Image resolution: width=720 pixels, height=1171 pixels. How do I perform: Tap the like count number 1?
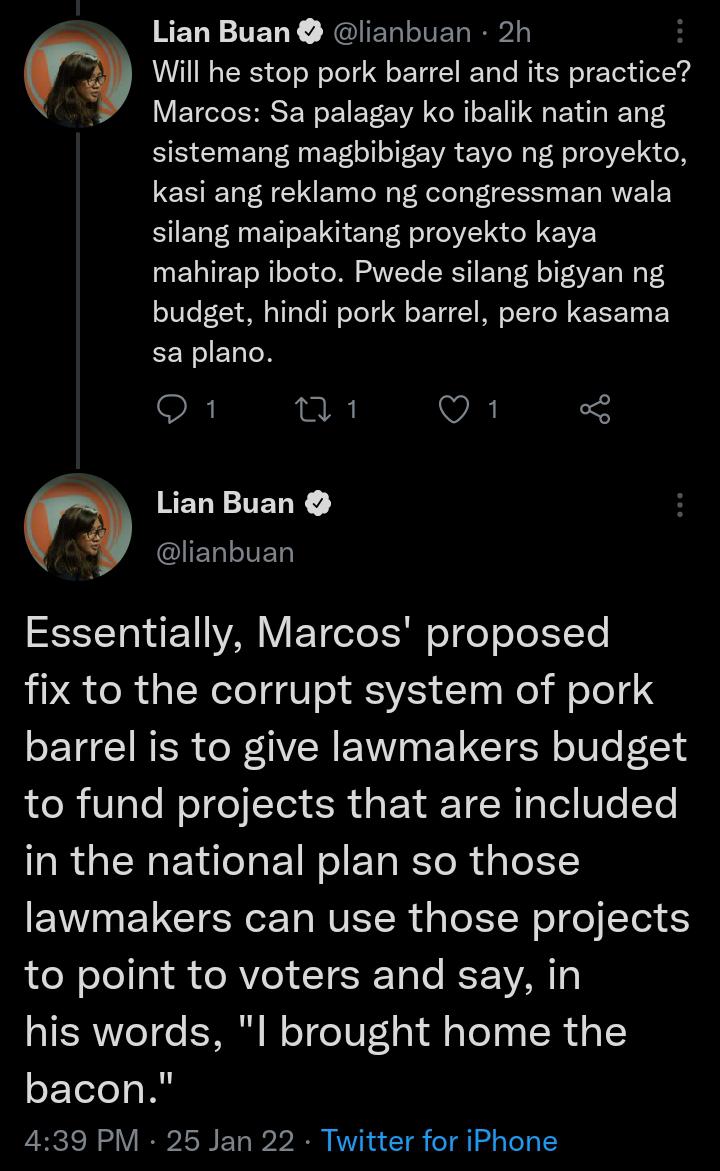490,409
